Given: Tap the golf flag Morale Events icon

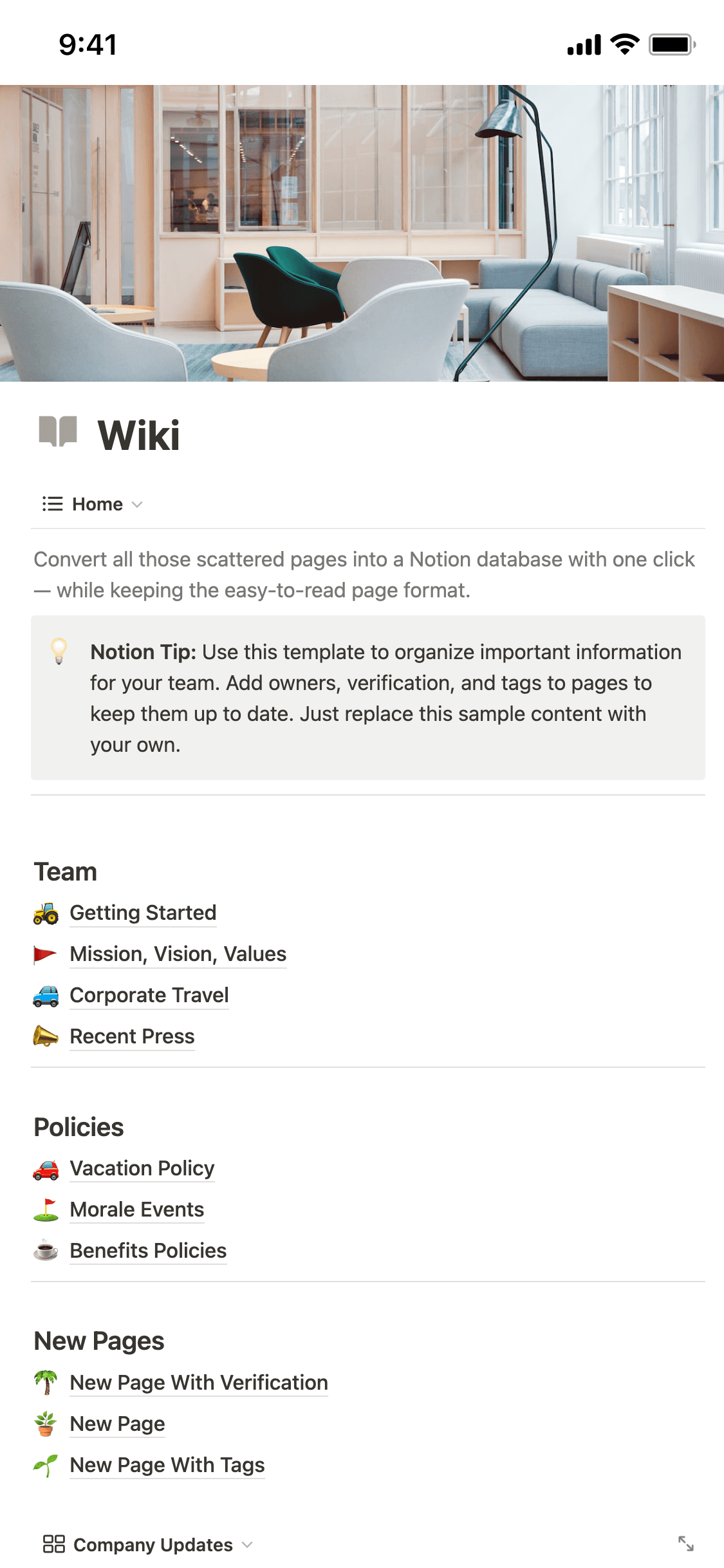Looking at the screenshot, I should [x=46, y=1209].
